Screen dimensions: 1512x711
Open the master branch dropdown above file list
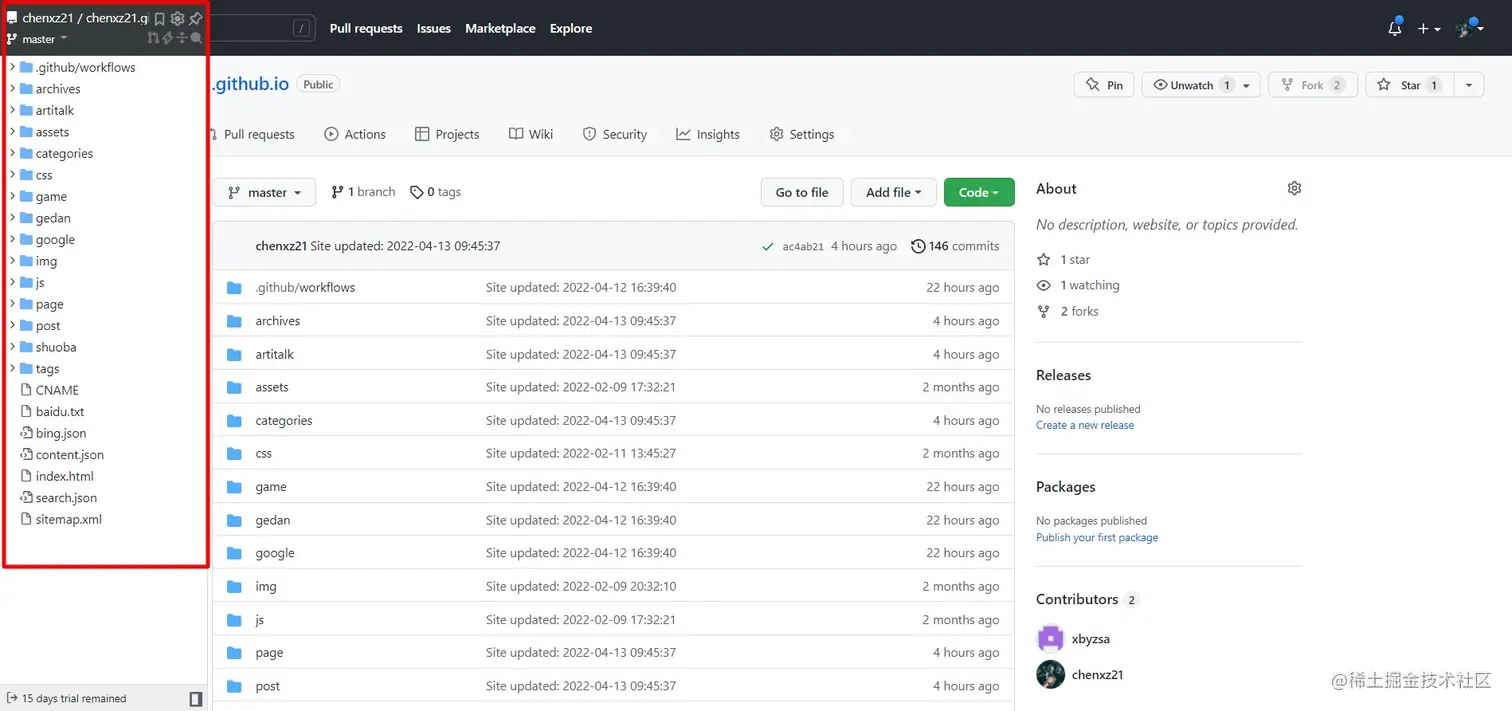click(x=264, y=192)
